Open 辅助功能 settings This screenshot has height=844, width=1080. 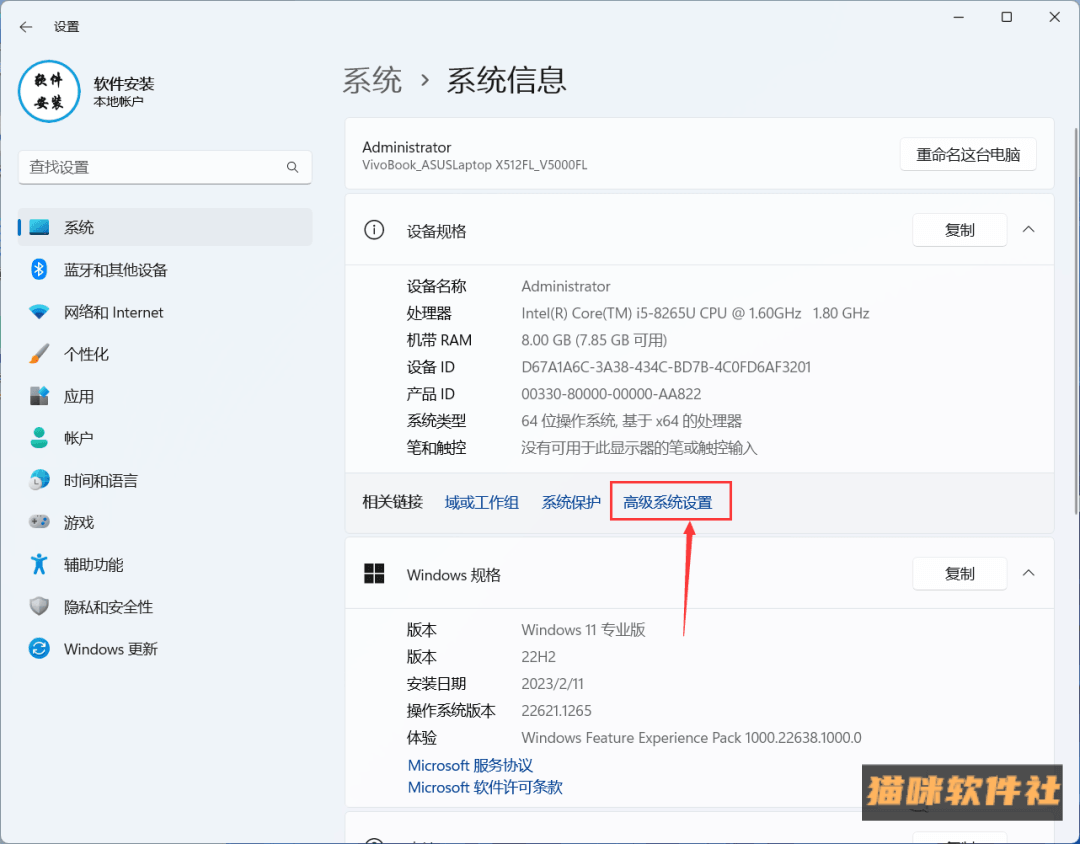click(165, 564)
